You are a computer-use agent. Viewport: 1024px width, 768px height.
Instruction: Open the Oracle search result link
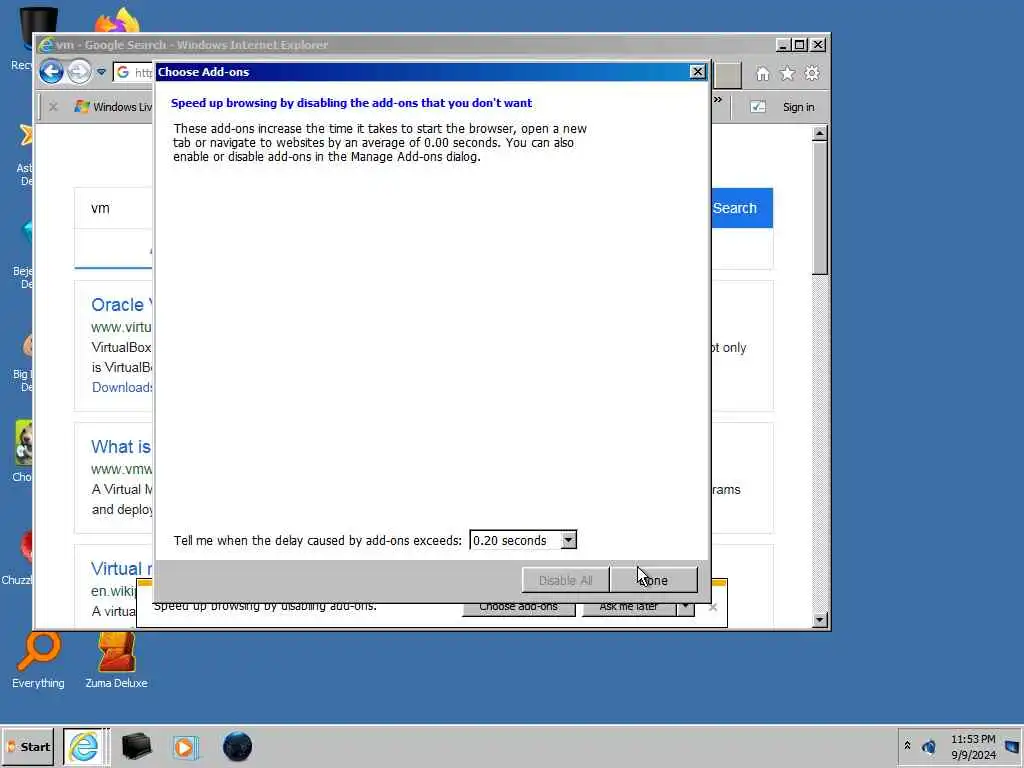click(x=121, y=305)
